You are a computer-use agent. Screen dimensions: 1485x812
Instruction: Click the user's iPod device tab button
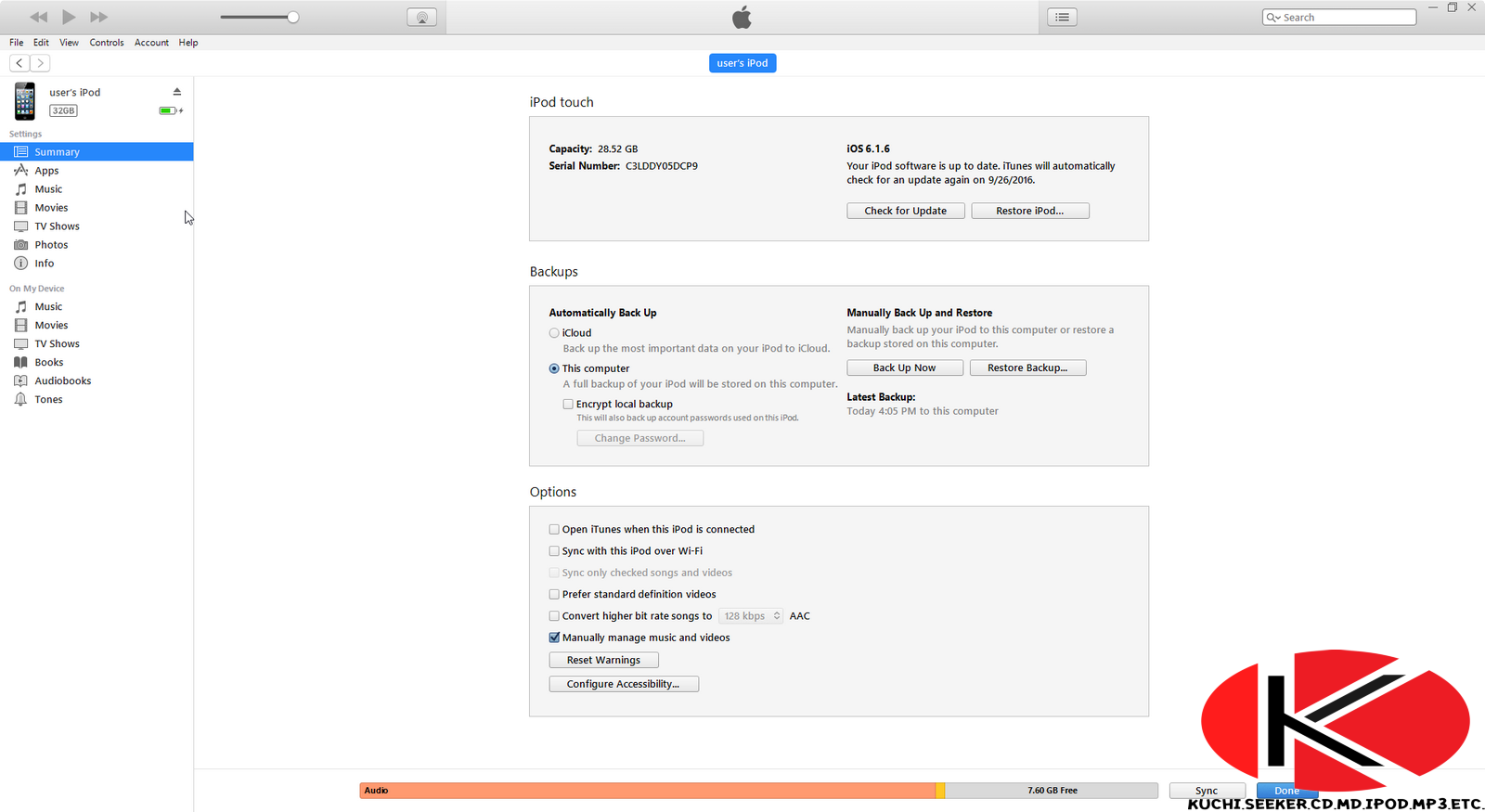742,63
